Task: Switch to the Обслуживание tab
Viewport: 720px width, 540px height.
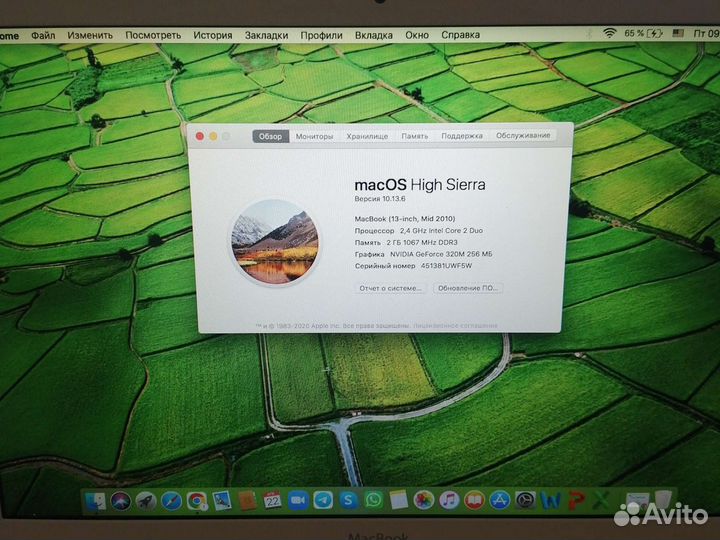Action: (523, 135)
